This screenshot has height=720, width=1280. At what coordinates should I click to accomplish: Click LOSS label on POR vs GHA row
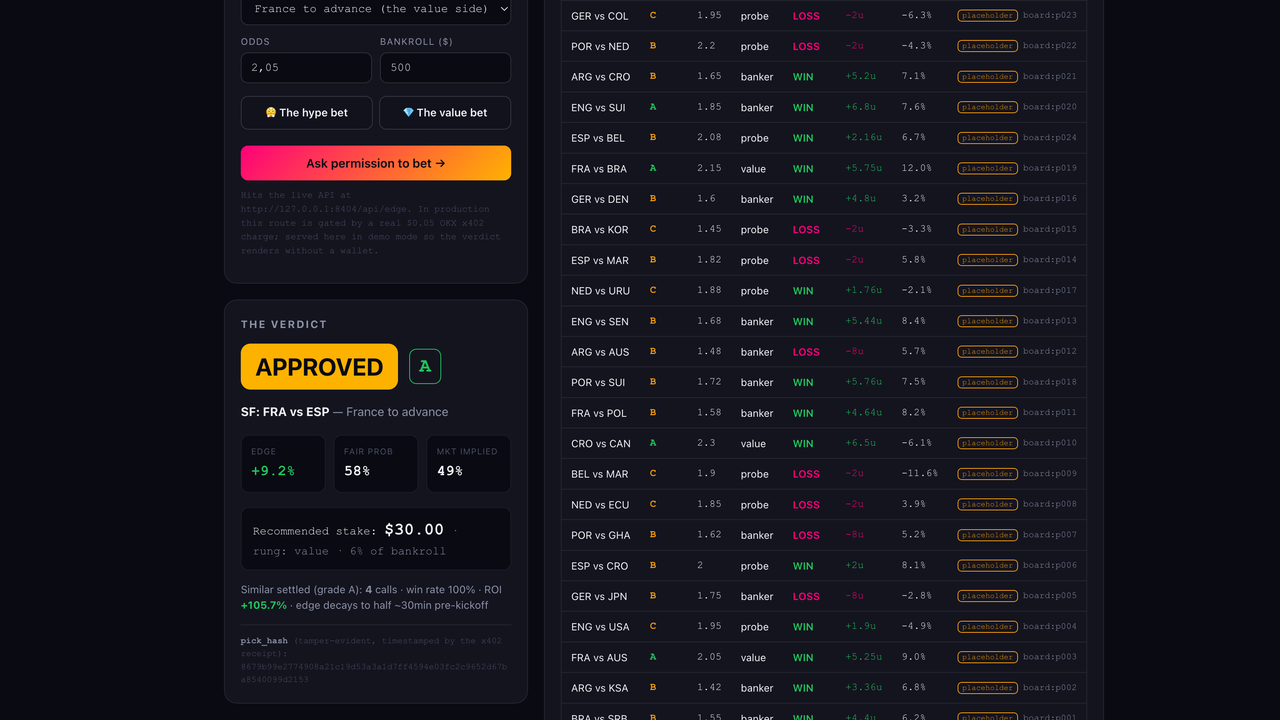806,535
